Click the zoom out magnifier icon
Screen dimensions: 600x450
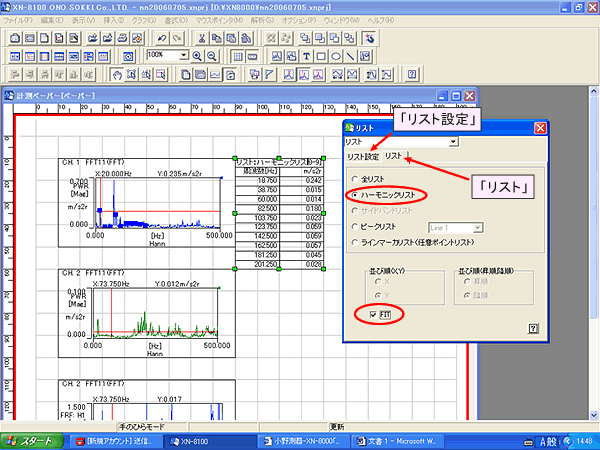212,57
